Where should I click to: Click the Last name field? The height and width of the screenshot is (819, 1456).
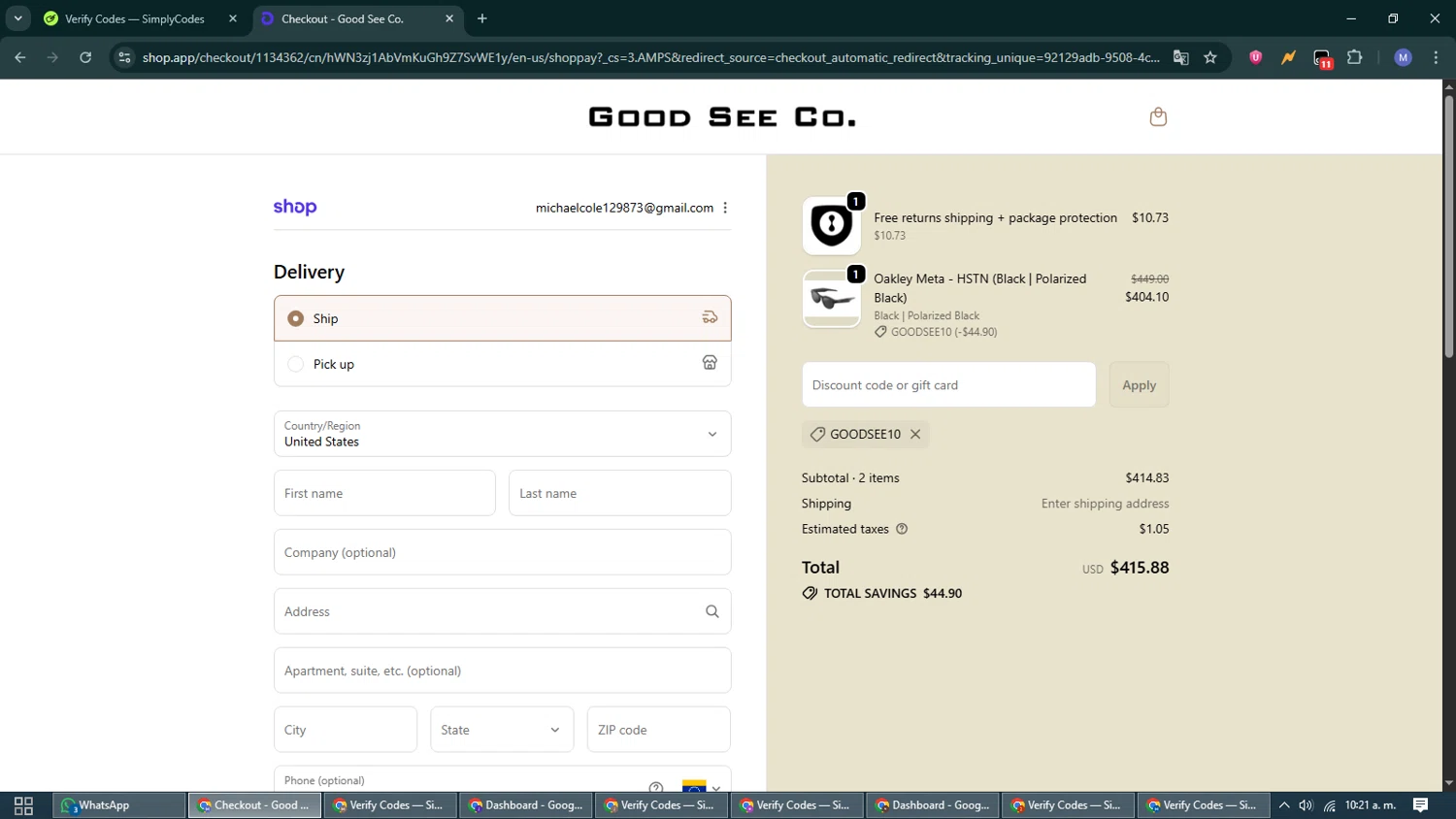click(x=619, y=493)
